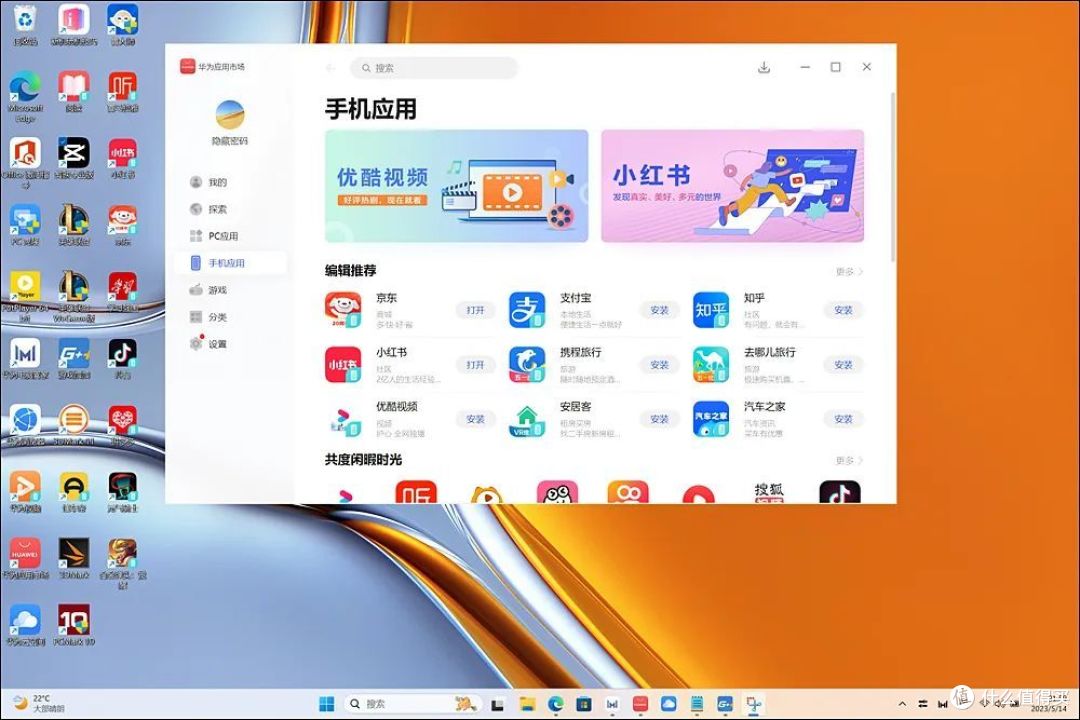Viewport: 1080px width, 720px height.
Task: Select the Recycle Bin desktop icon
Action: (x=25, y=25)
